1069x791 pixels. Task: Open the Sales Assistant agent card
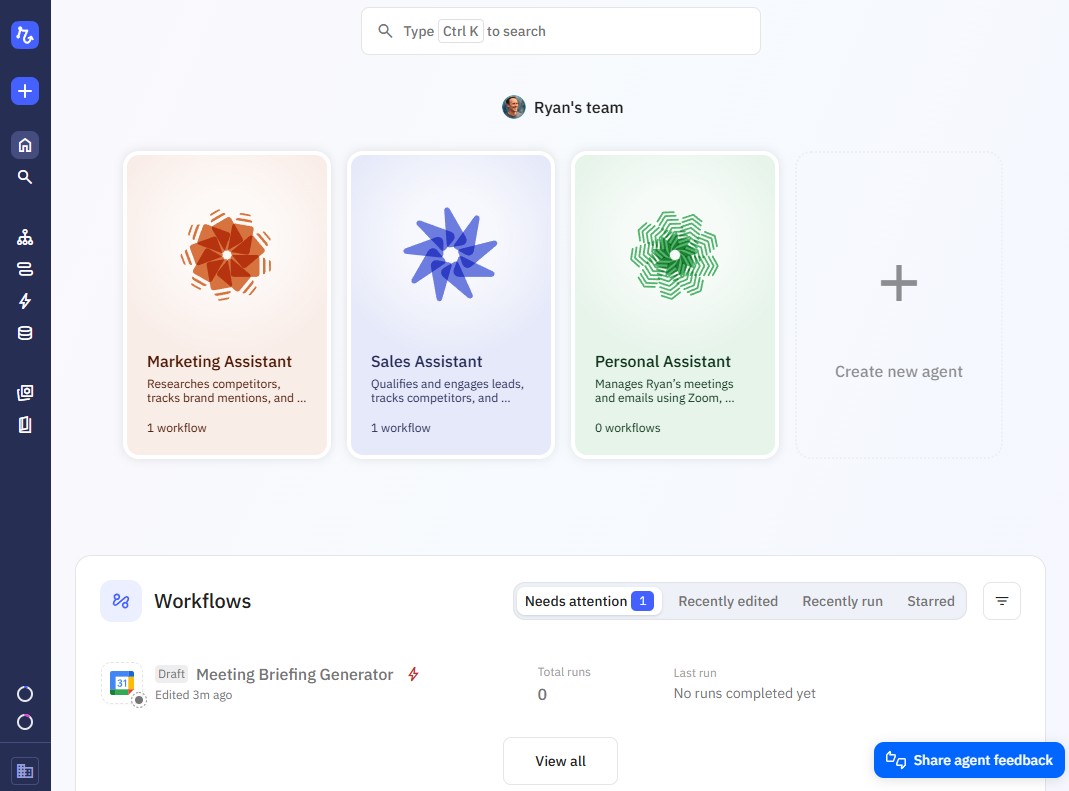pyautogui.click(x=450, y=304)
